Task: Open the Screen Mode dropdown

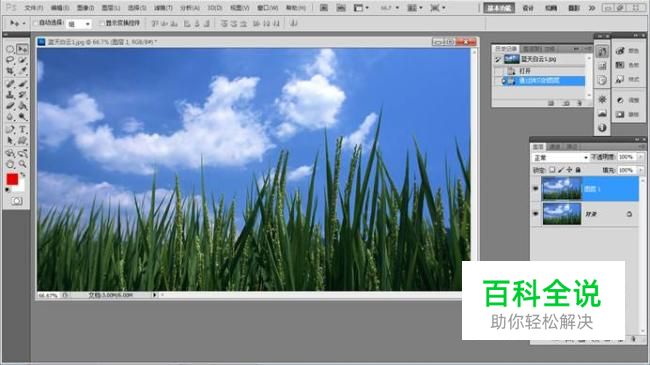Action: pyautogui.click(x=438, y=8)
